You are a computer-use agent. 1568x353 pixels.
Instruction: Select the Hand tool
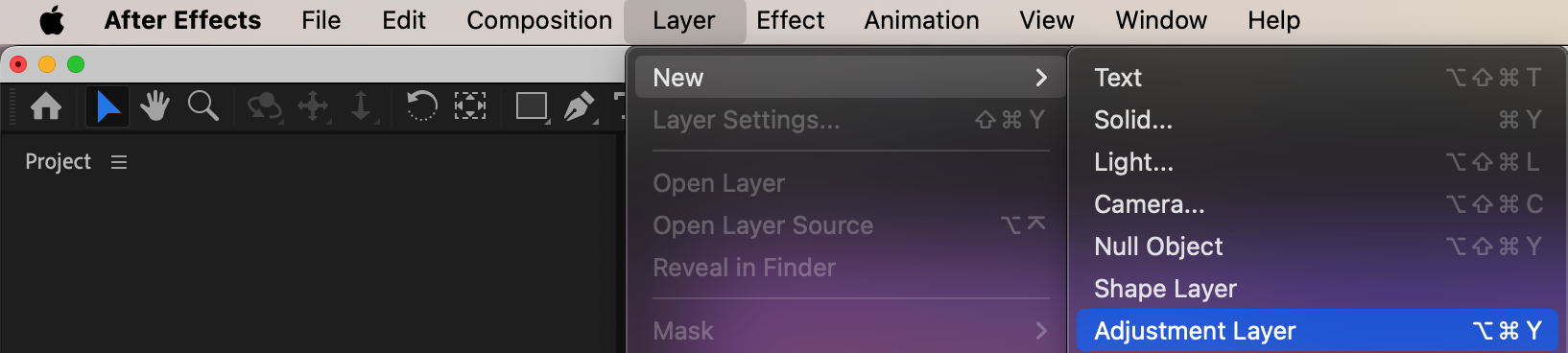(x=154, y=106)
